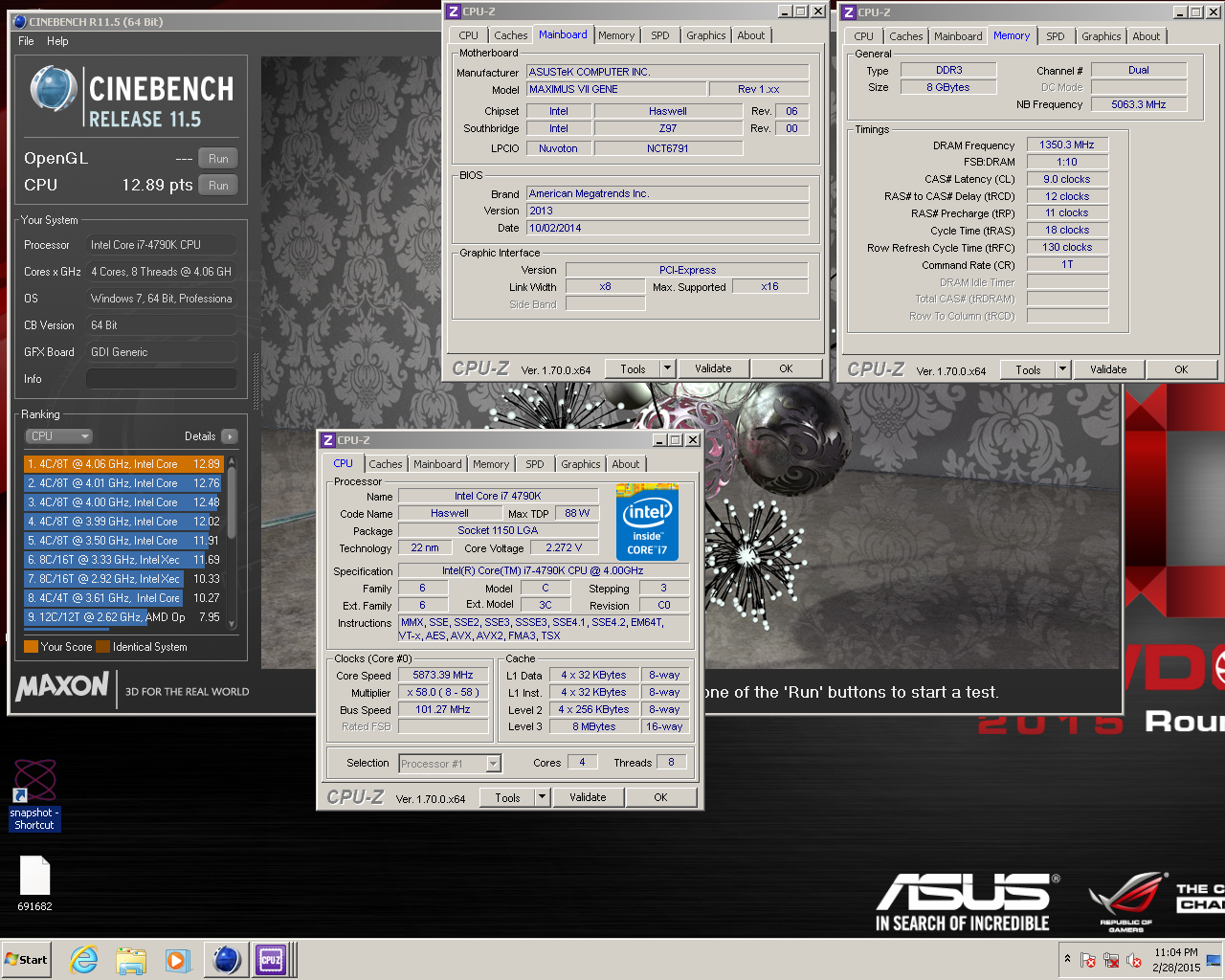Show hidden system tray icons arrow
The image size is (1225, 980).
1067,959
